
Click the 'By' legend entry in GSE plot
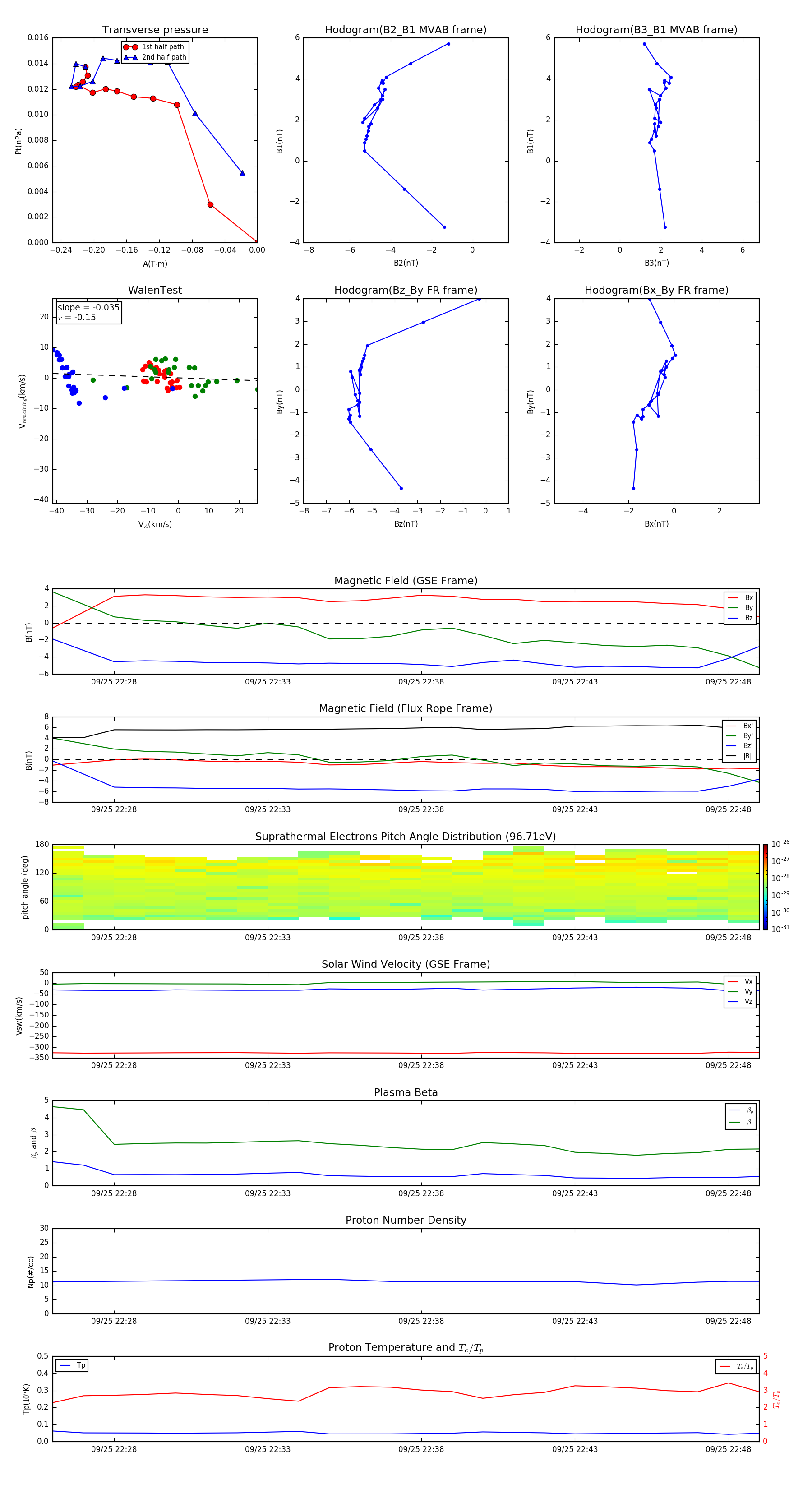[x=740, y=607]
